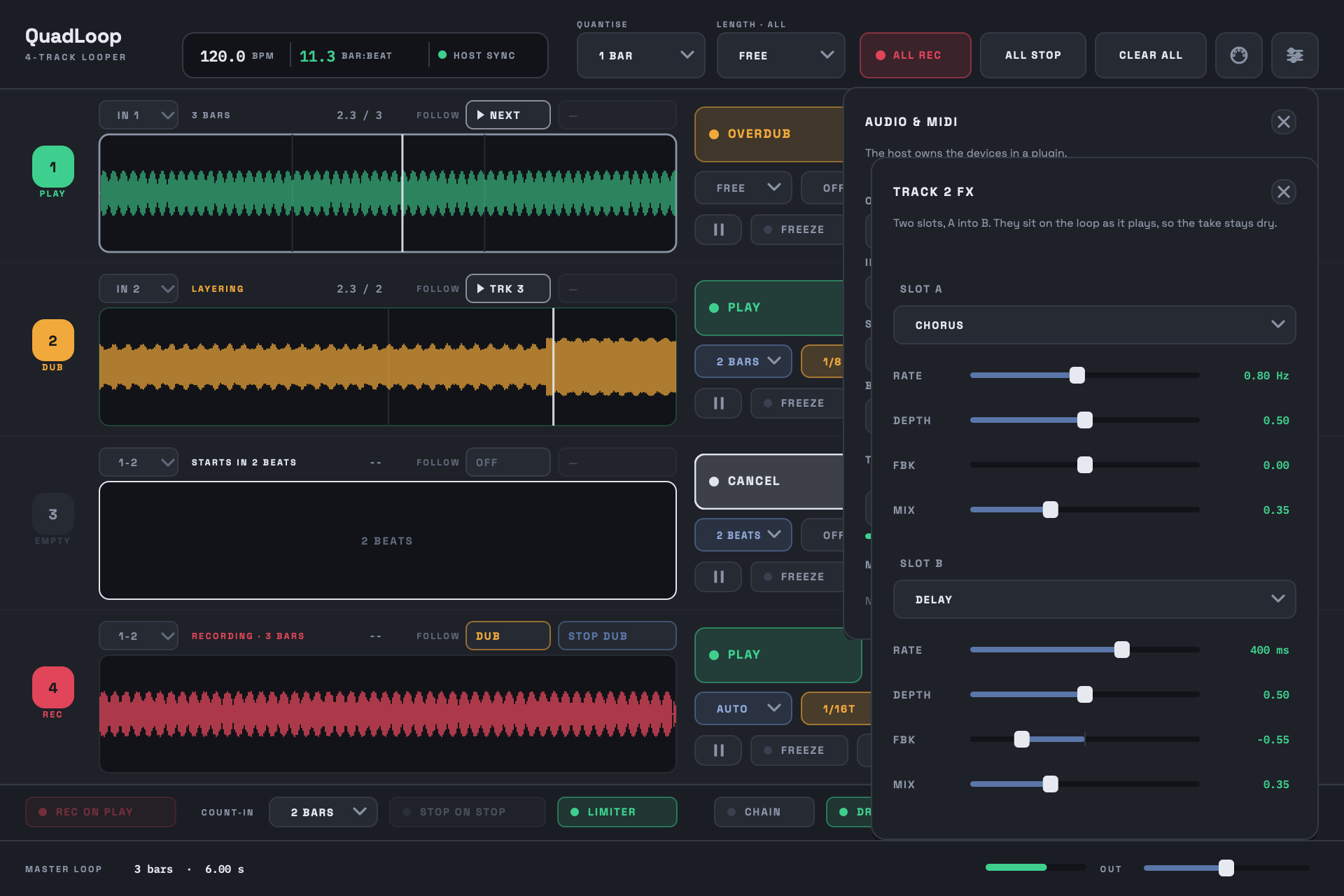Screen dimensions: 1344x896
Task: Open the Length FREE dropdown
Action: (x=780, y=55)
